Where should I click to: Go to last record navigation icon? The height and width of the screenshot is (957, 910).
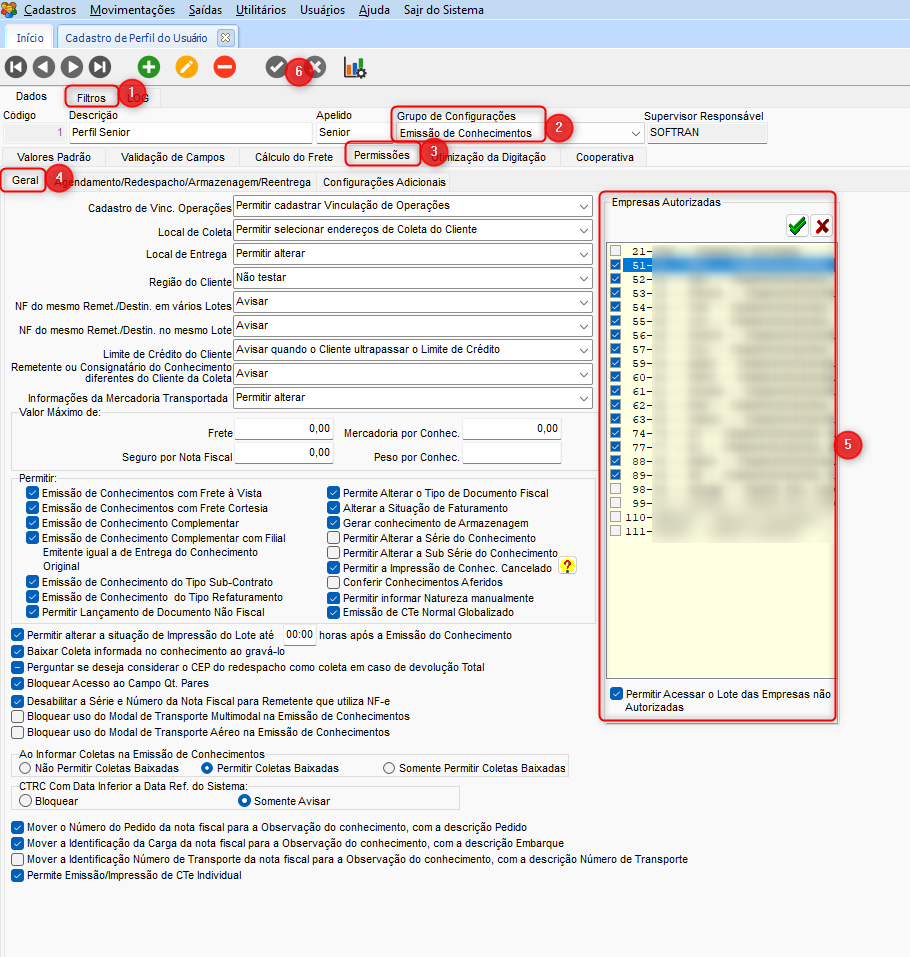click(100, 67)
